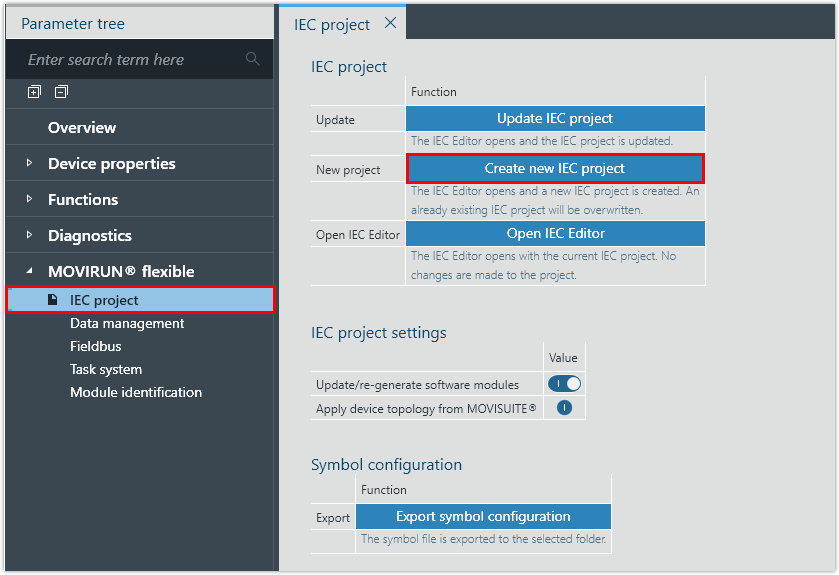The image size is (839, 575).
Task: Open Overview in the parameter tree
Action: coord(82,127)
